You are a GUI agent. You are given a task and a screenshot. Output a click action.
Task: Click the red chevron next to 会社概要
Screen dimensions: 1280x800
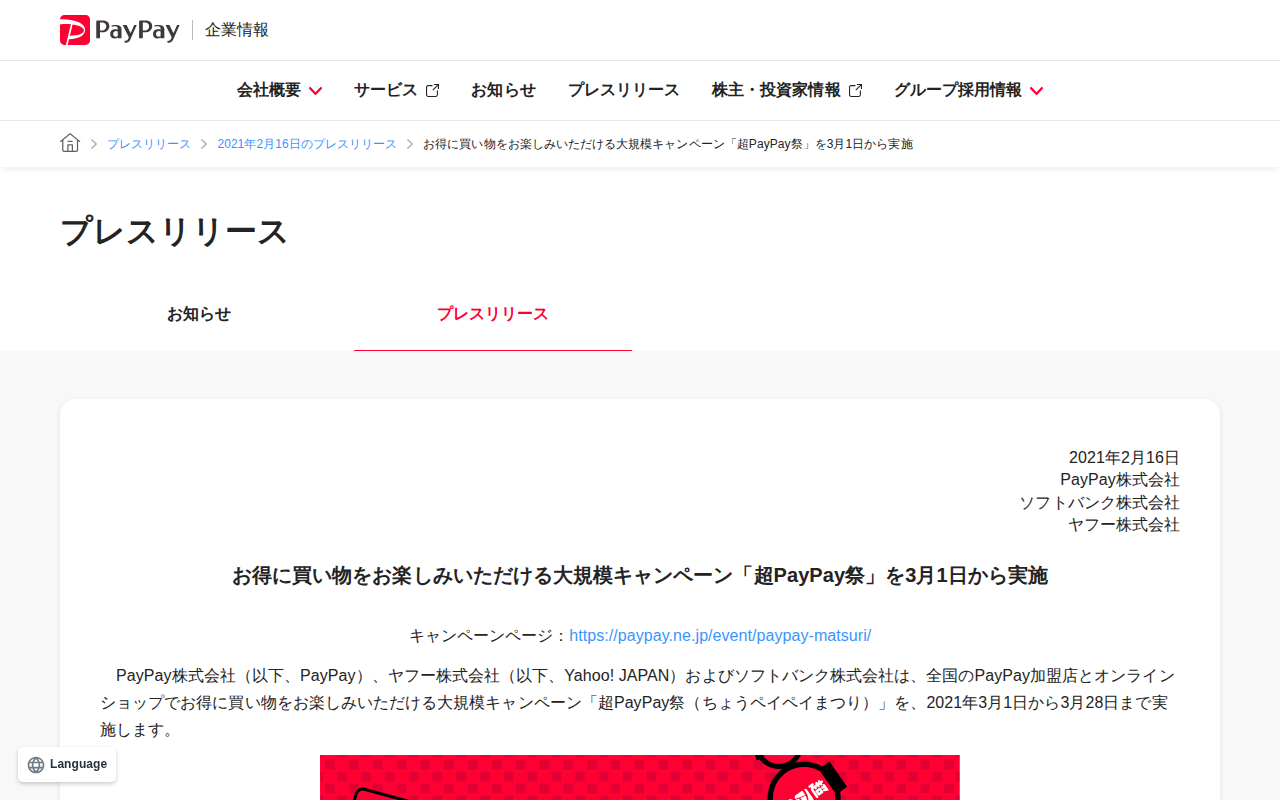(x=315, y=91)
